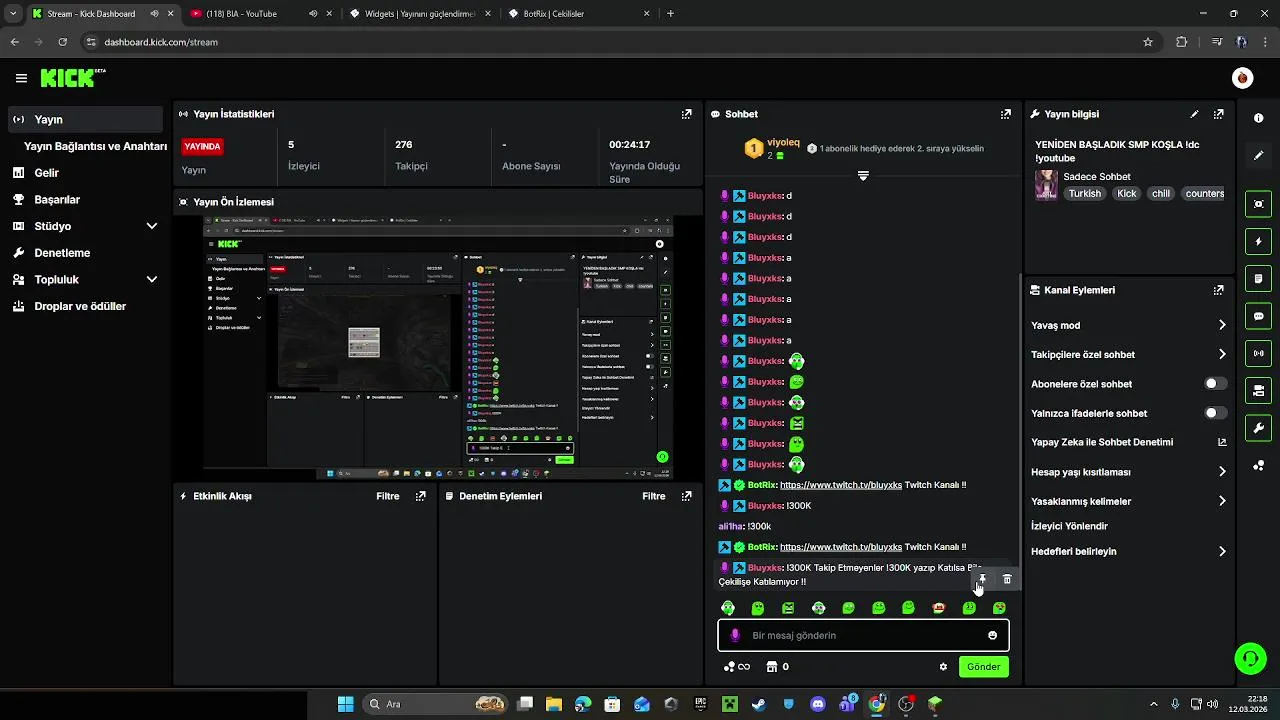The width and height of the screenshot is (1280, 720).
Task: Open Yayın Bağlantısı ve Anahtarı page
Action: (95, 146)
